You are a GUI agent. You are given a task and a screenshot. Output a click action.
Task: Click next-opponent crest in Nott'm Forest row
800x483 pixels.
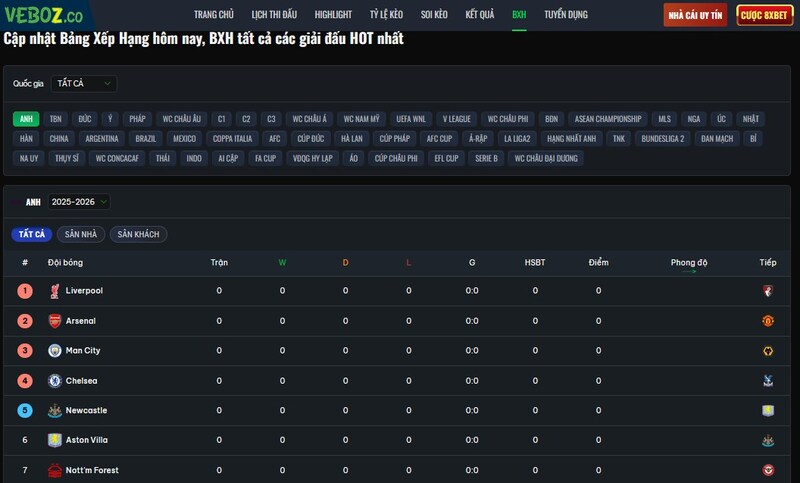point(768,470)
